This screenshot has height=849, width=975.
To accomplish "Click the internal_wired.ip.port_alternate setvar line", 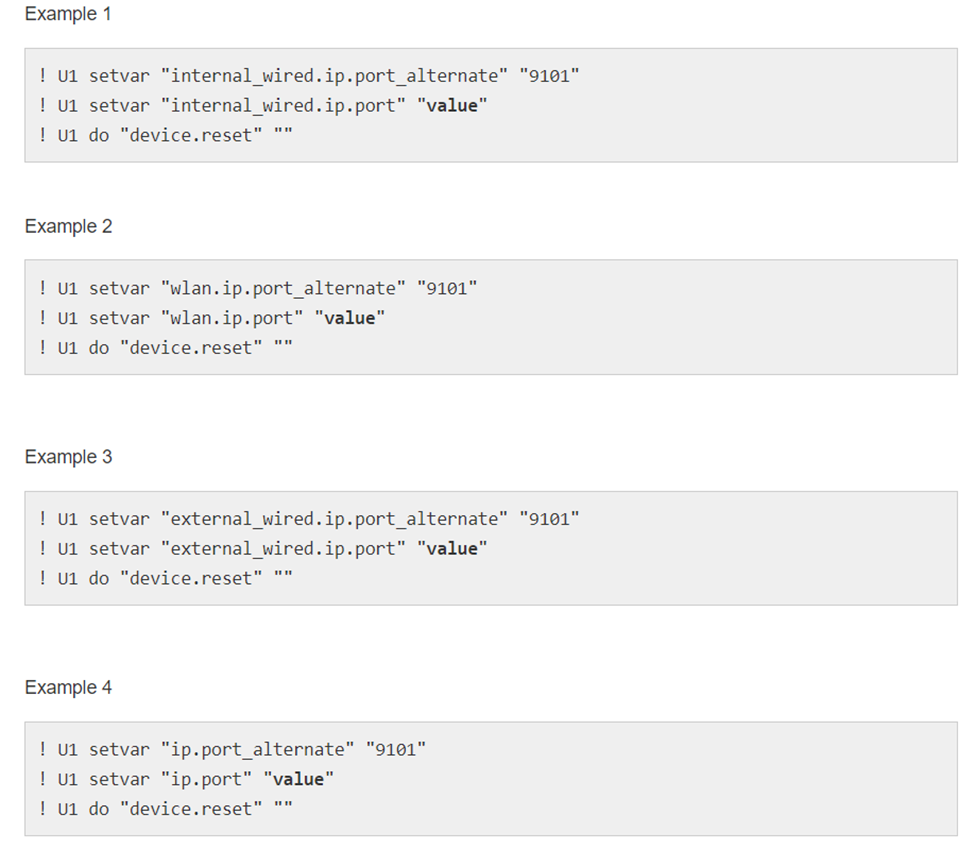I will tap(310, 75).
